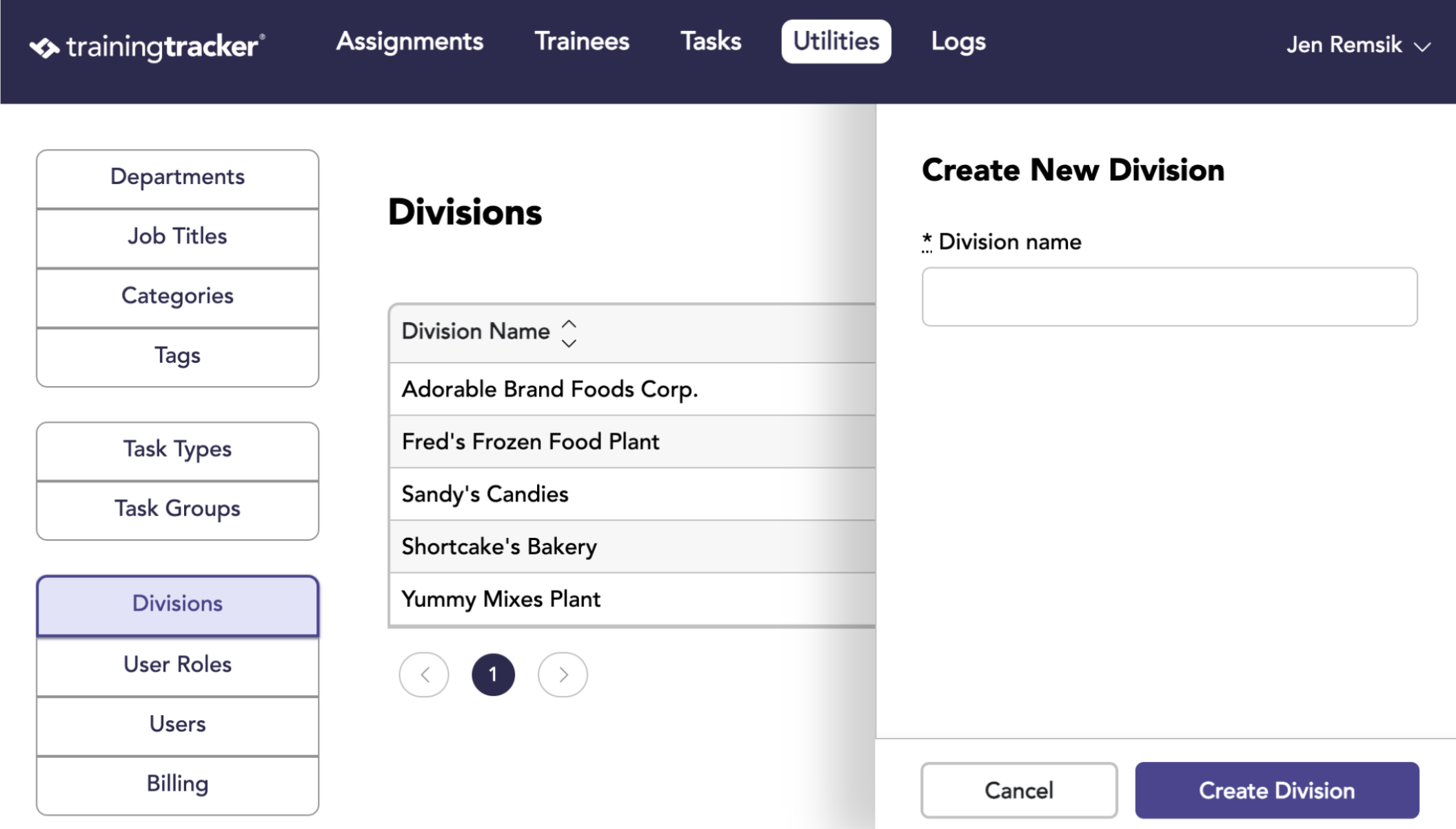Focus the Division name input field
The width and height of the screenshot is (1456, 829).
pyautogui.click(x=1169, y=297)
